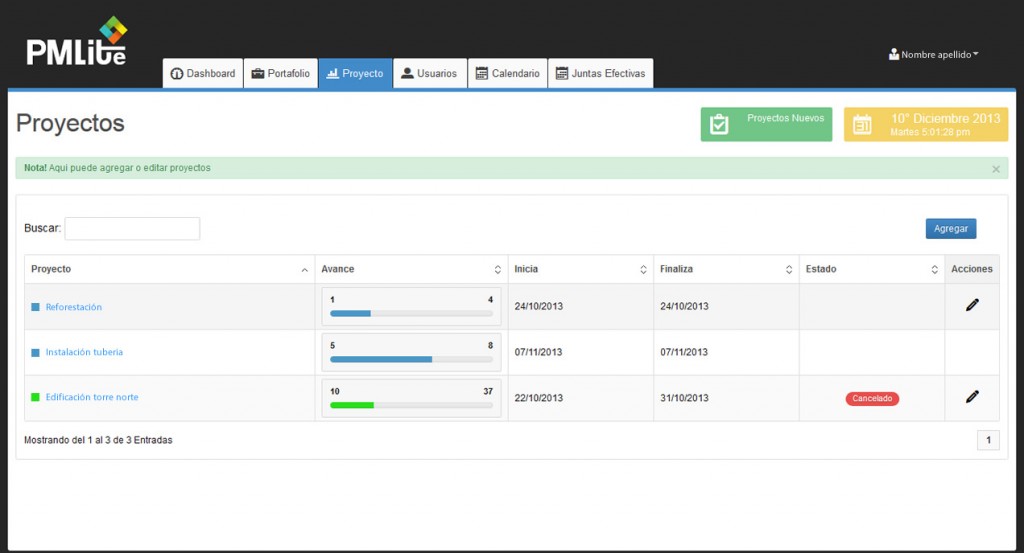Sort by the Proyecto column

point(170,269)
